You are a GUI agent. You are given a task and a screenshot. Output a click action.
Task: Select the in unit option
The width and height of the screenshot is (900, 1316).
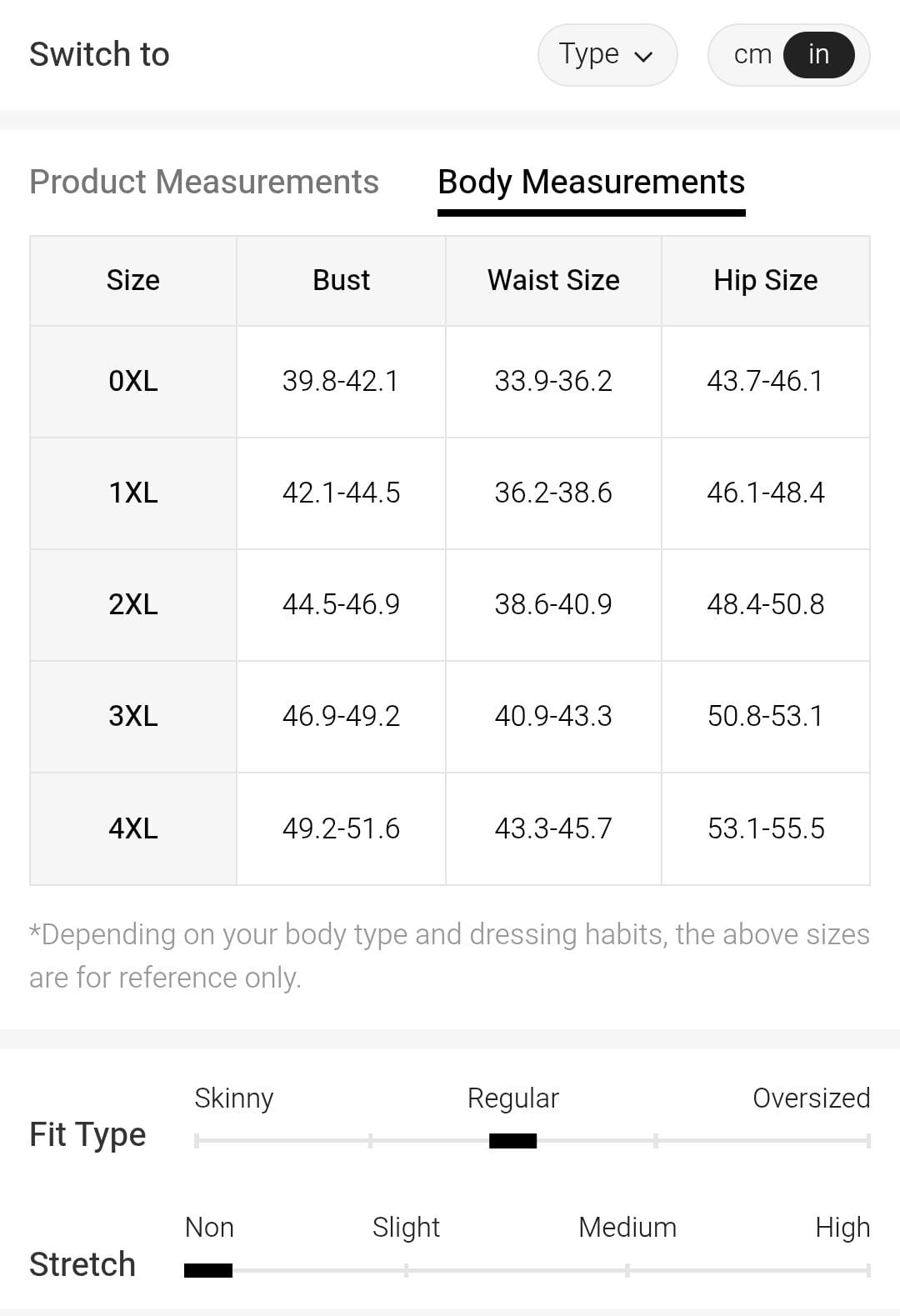[818, 55]
